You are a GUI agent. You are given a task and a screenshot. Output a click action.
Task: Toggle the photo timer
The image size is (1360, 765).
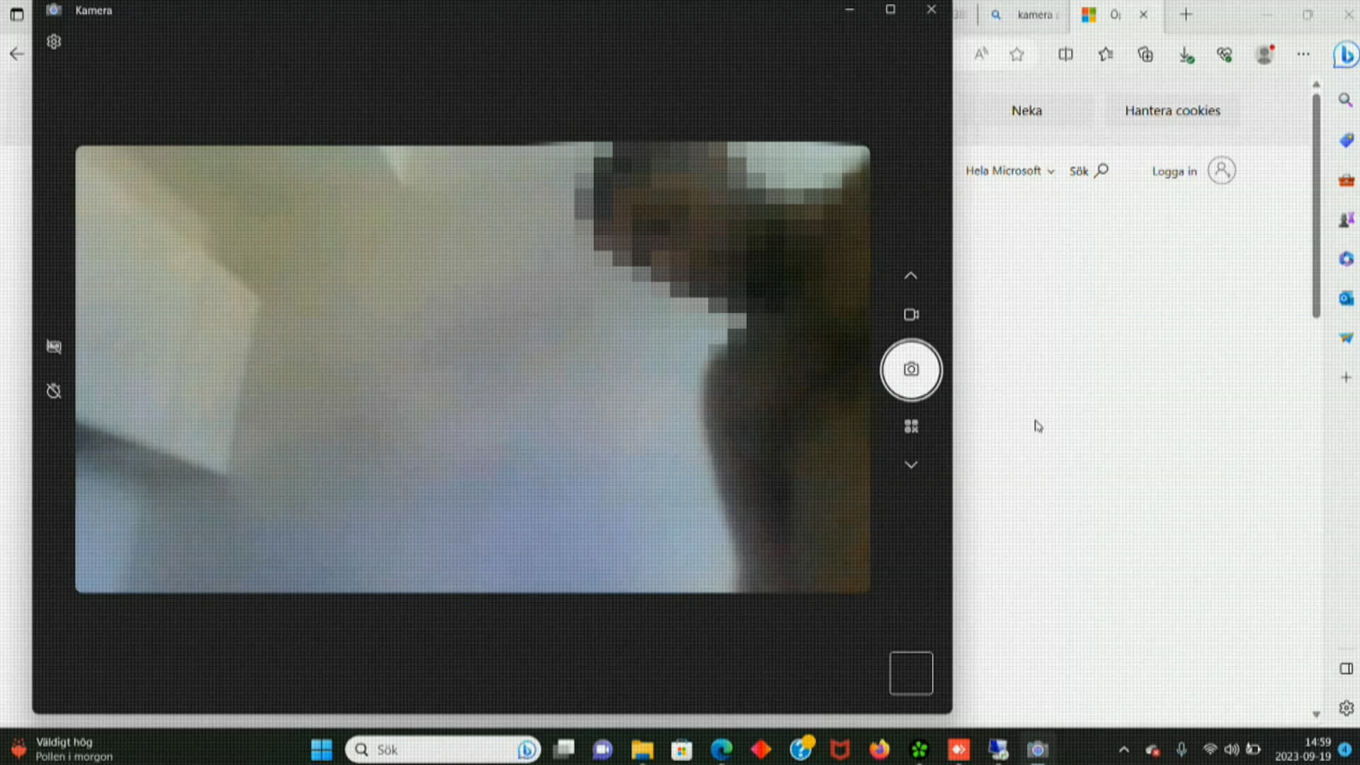click(54, 391)
